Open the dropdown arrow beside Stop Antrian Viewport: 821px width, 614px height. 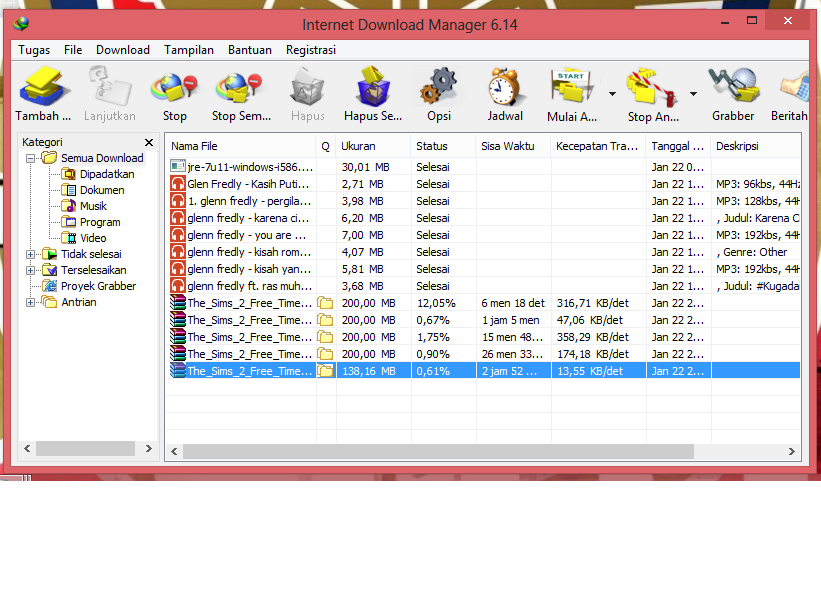(693, 94)
